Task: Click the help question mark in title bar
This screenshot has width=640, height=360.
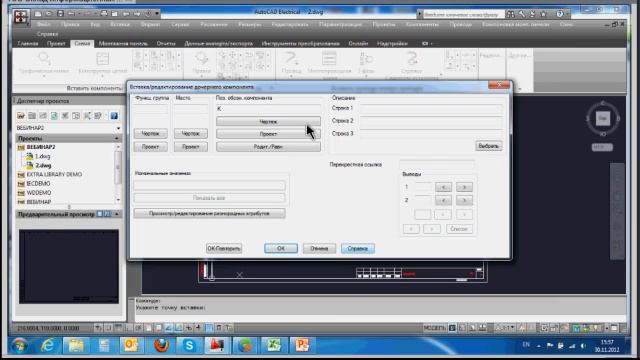Action: (560, 14)
